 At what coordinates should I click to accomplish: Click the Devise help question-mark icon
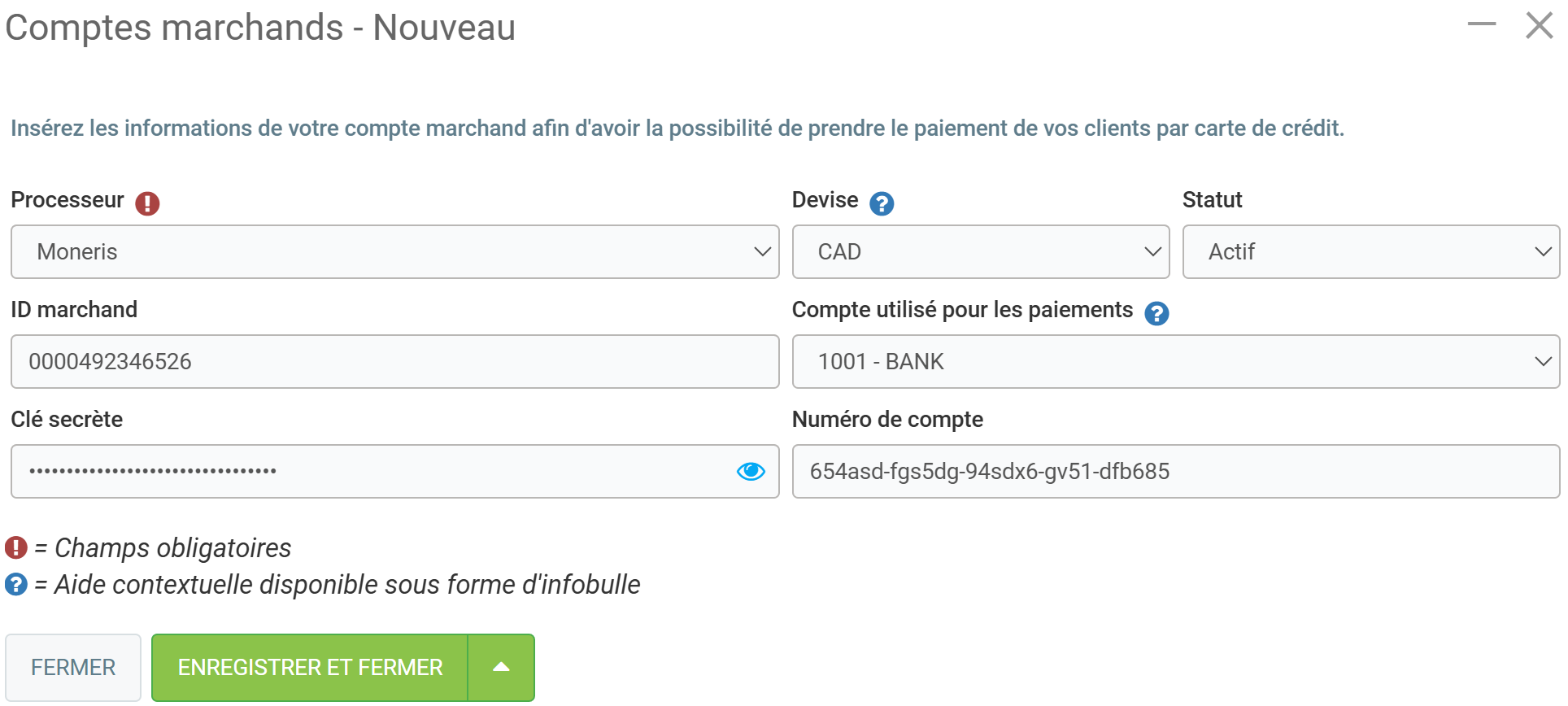882,203
